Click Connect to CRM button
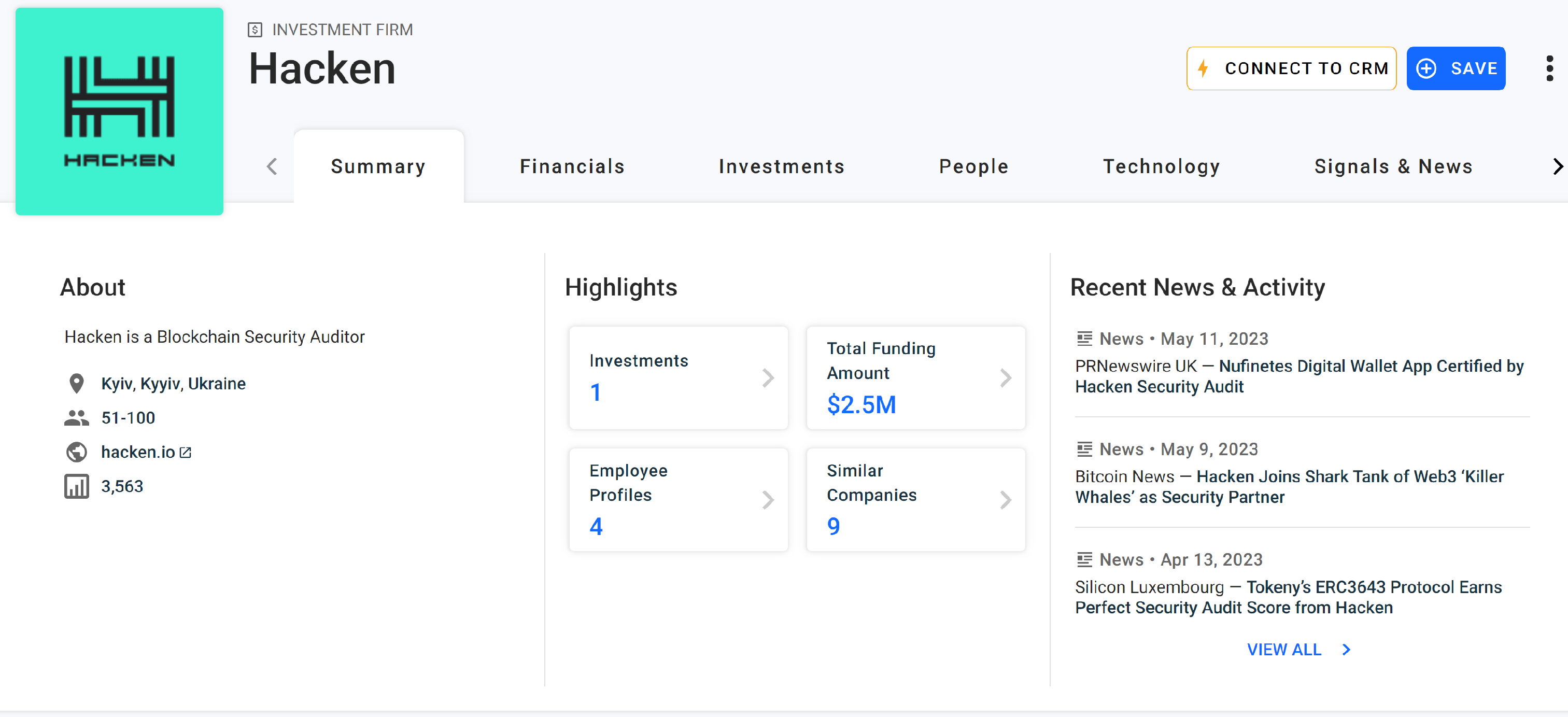 pyautogui.click(x=1292, y=68)
